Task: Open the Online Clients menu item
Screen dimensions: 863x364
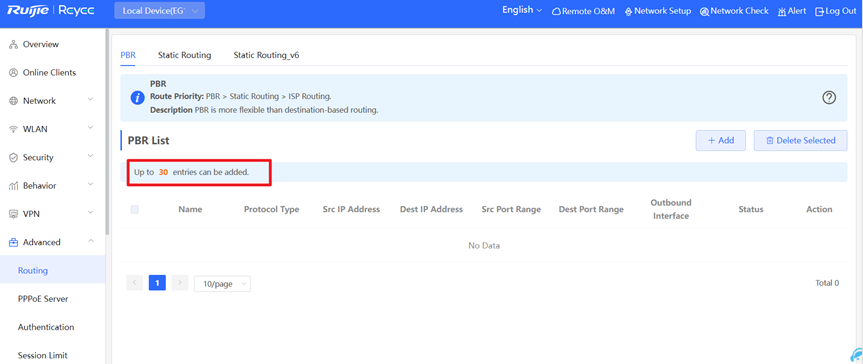Action: tap(52, 73)
